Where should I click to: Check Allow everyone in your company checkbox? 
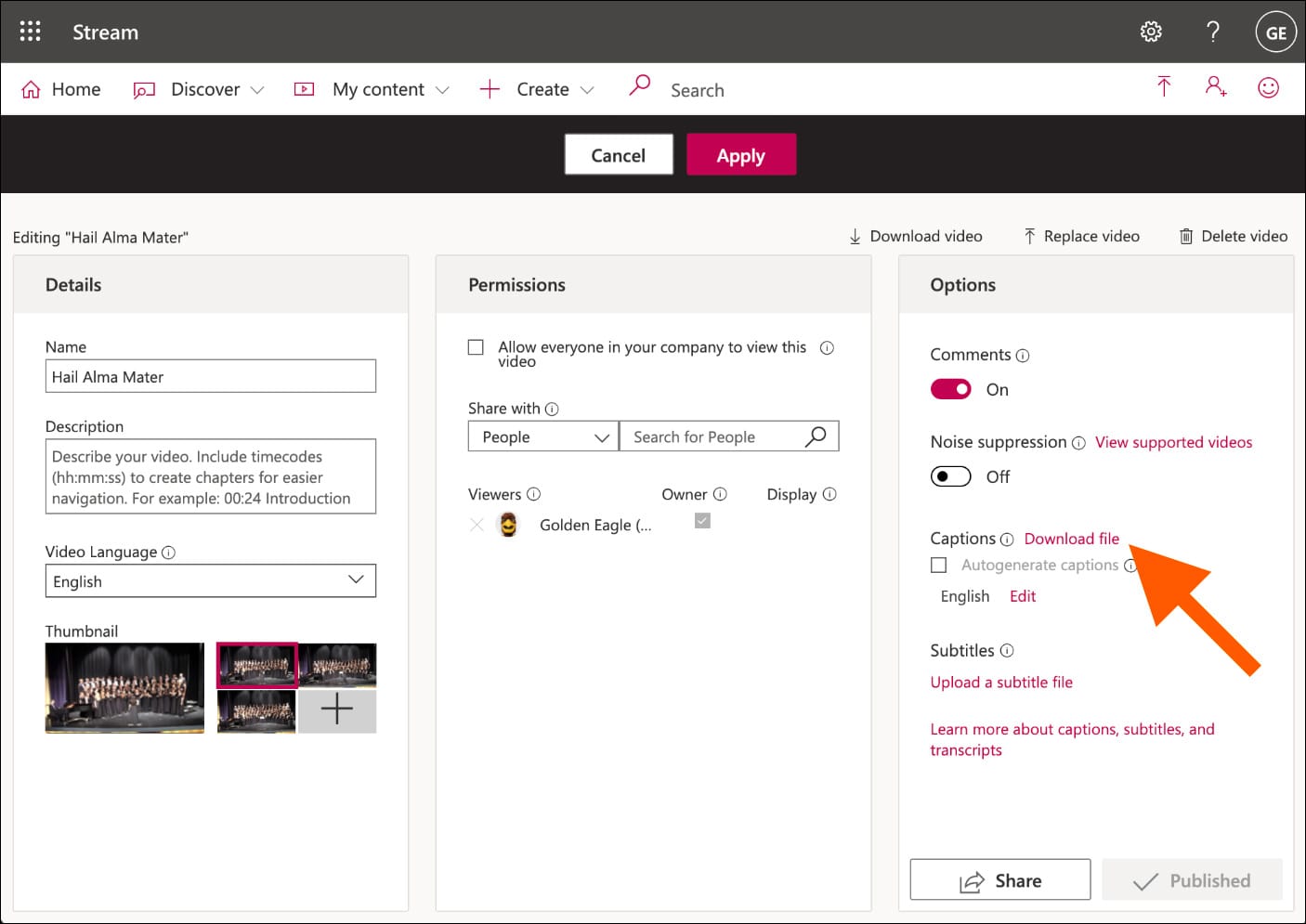click(x=476, y=347)
